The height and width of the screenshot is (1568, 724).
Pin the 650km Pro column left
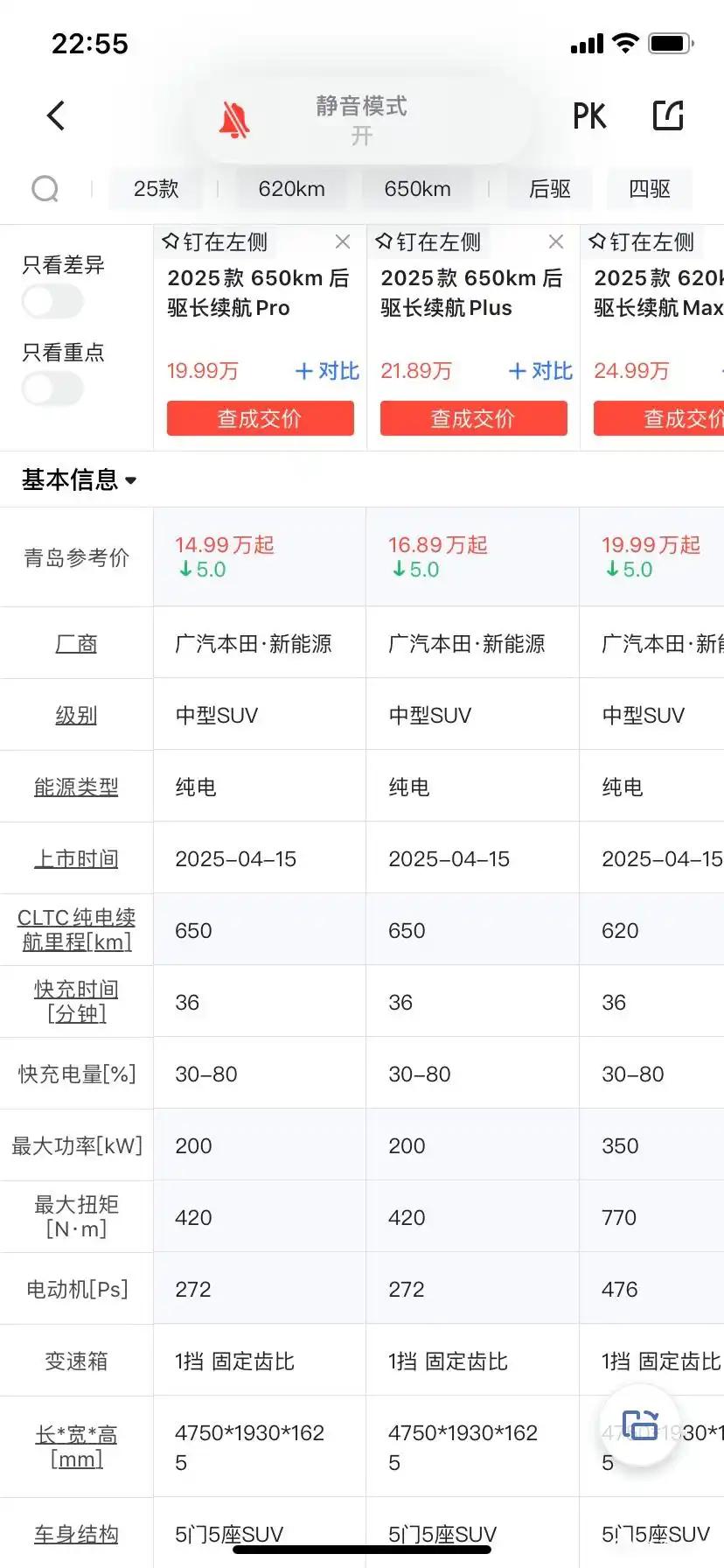pyautogui.click(x=215, y=242)
